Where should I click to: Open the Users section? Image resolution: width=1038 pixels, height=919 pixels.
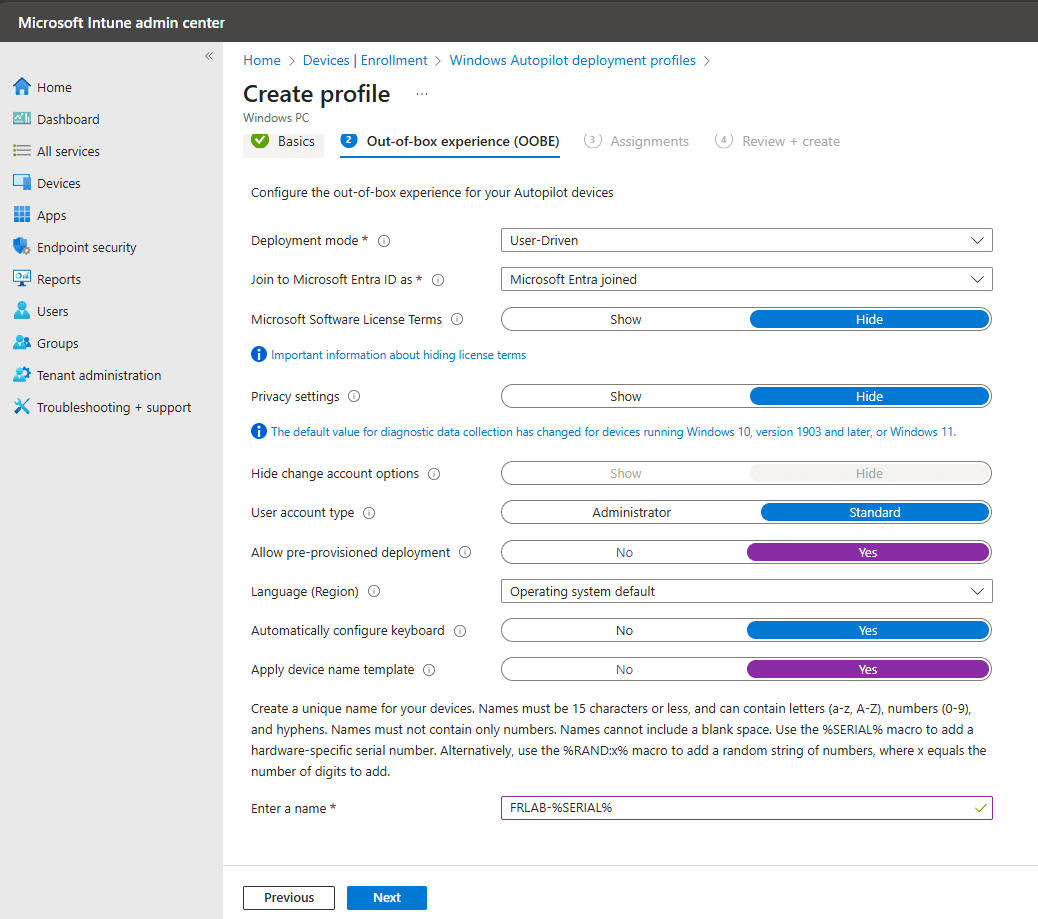[x=52, y=310]
